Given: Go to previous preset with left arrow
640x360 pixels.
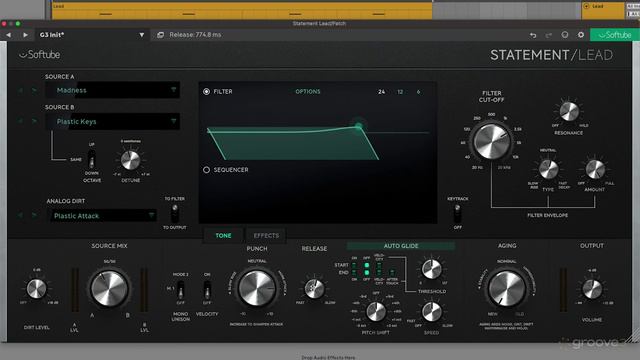Looking at the screenshot, I should [x=9, y=35].
